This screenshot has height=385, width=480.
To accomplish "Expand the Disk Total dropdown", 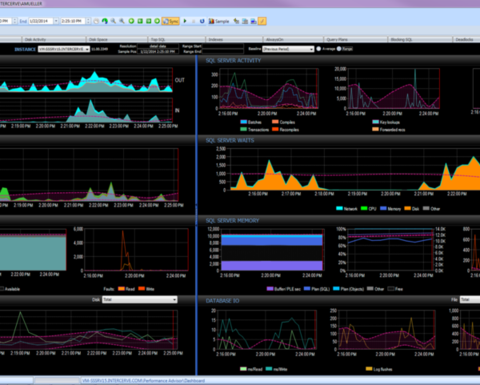I will pyautogui.click(x=140, y=299).
